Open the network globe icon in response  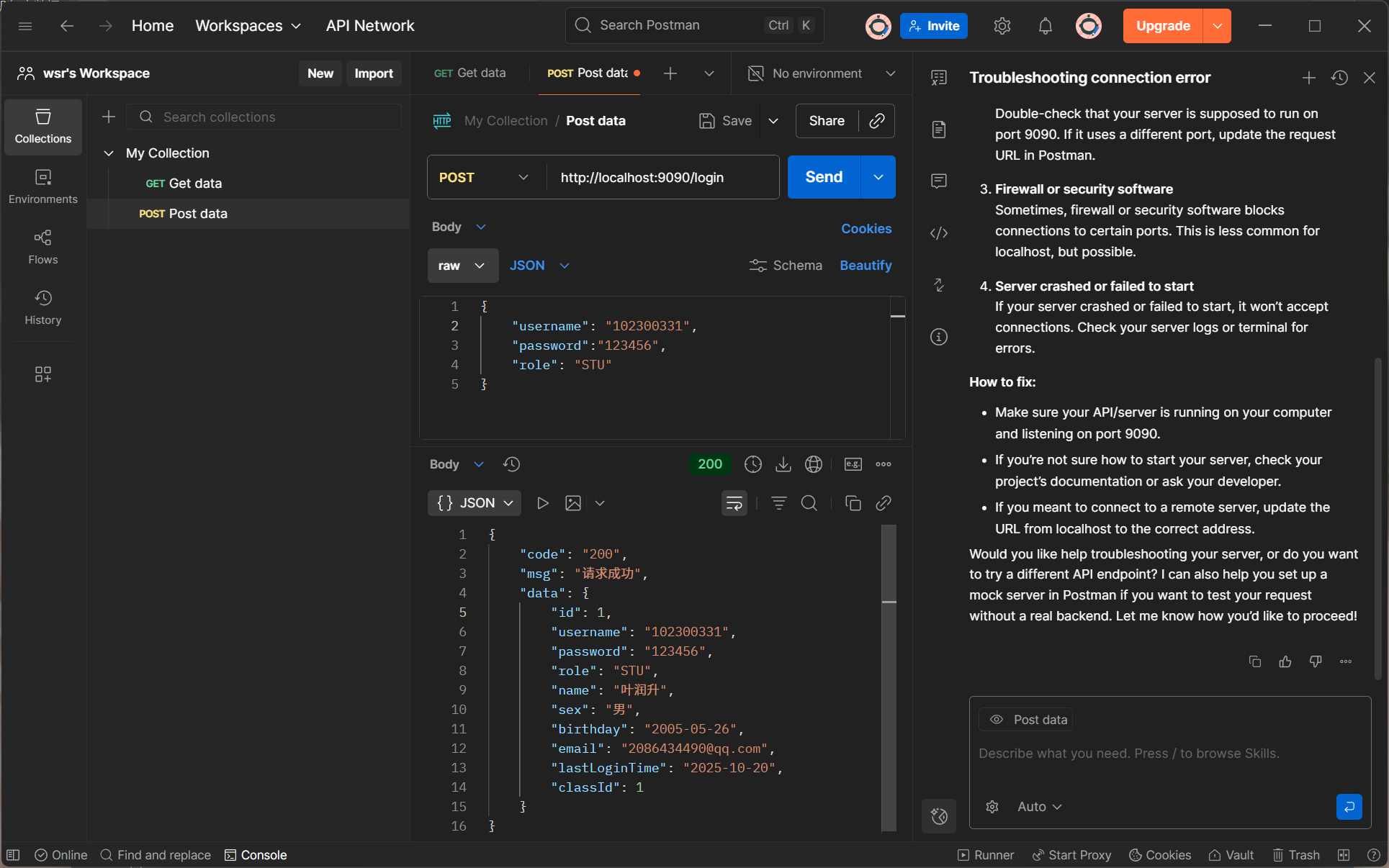point(814,464)
